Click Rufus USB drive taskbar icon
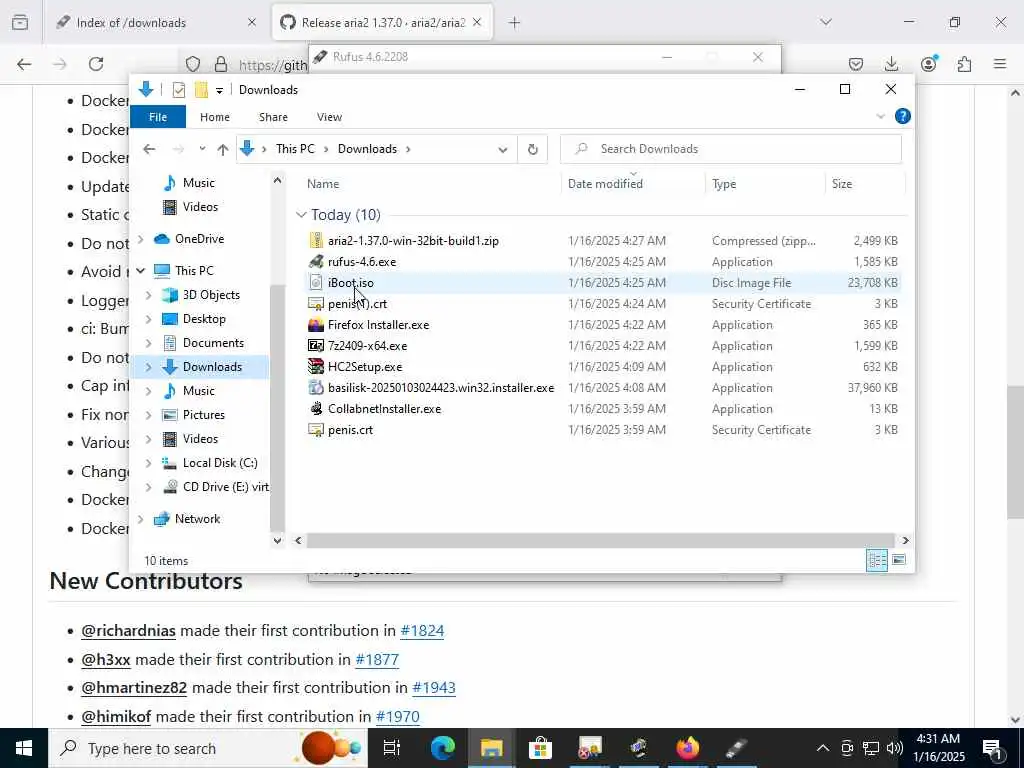1024x768 pixels. (x=736, y=748)
